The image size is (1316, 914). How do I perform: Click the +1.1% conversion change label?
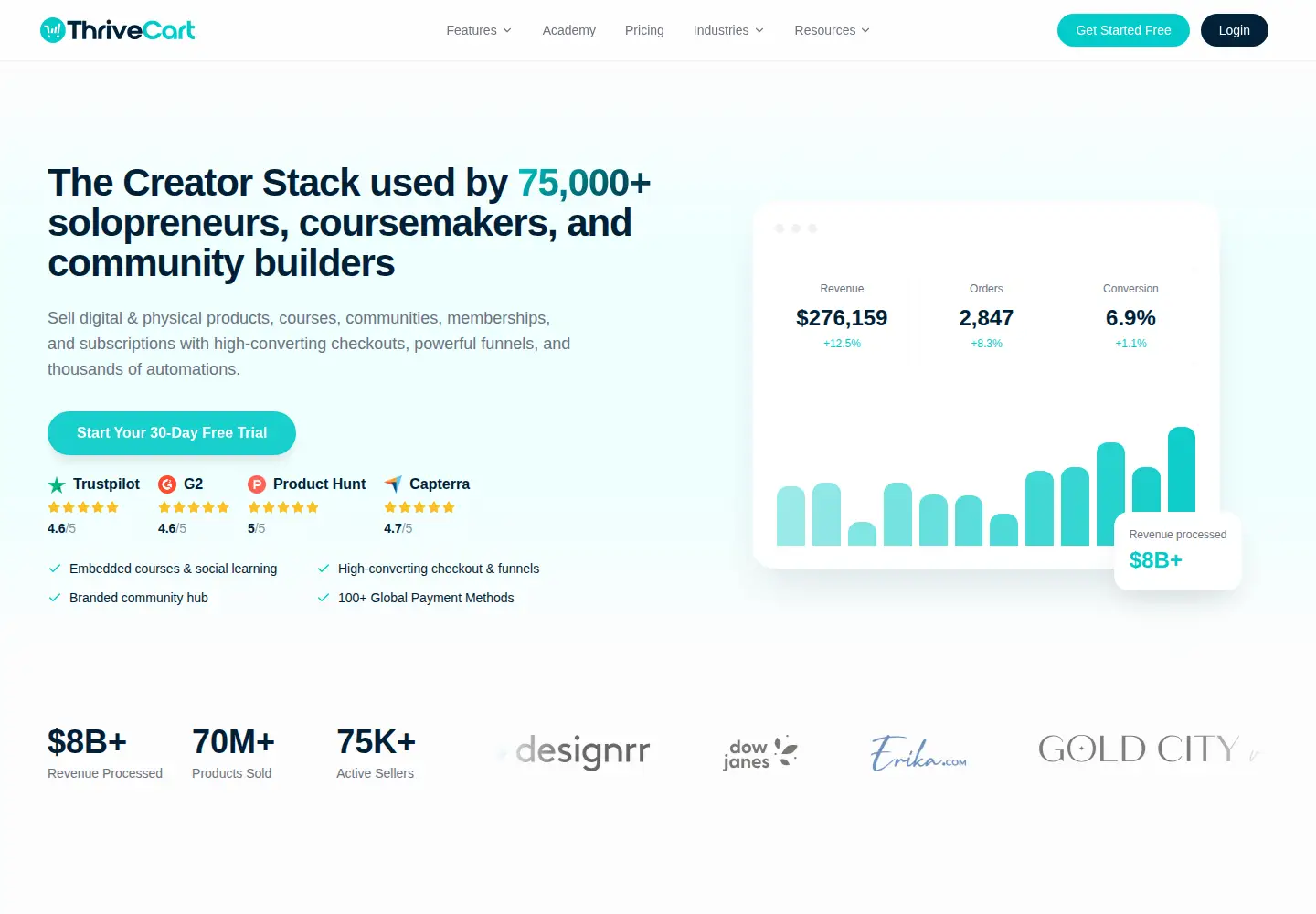click(x=1130, y=344)
